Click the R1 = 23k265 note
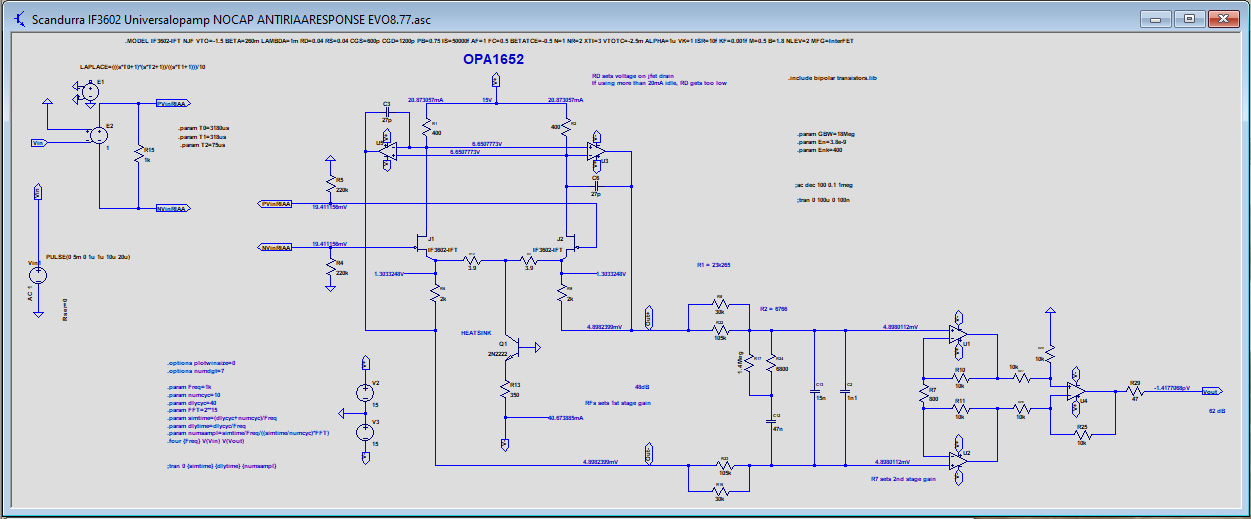This screenshot has width=1251, height=519. (x=714, y=264)
